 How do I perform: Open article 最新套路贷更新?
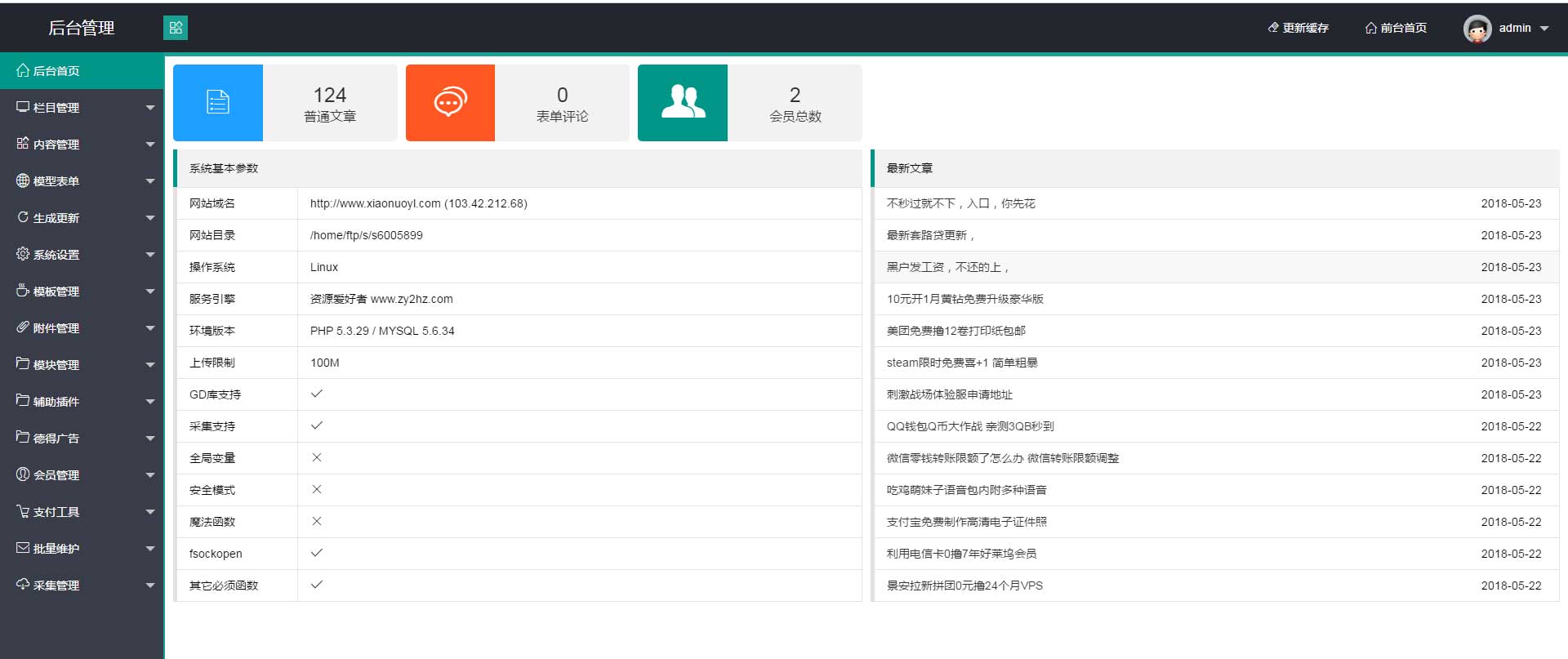tap(930, 235)
